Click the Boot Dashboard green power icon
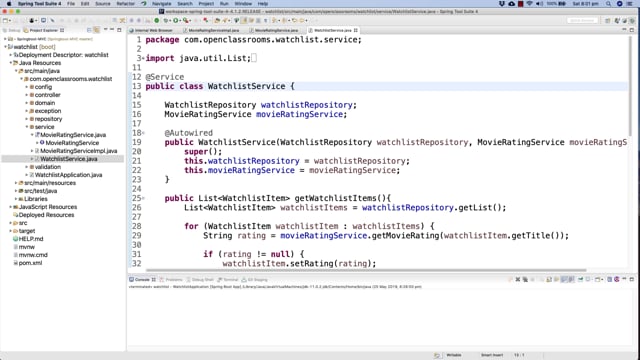This screenshot has width=640, height=360. click(x=156, y=20)
